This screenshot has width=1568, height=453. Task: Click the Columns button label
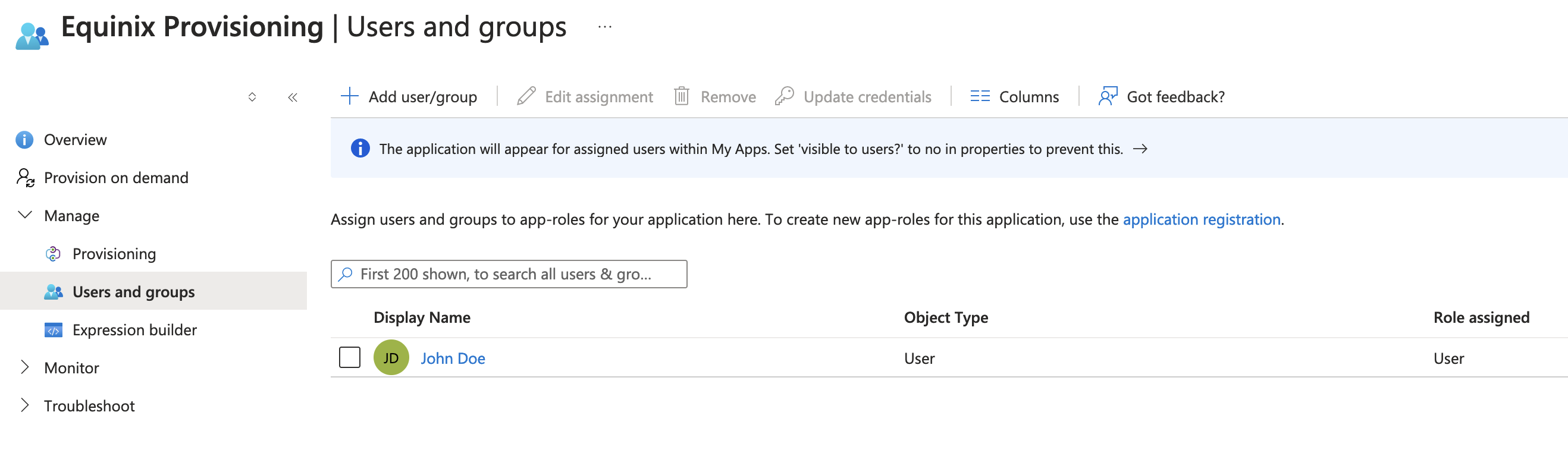(x=1029, y=97)
